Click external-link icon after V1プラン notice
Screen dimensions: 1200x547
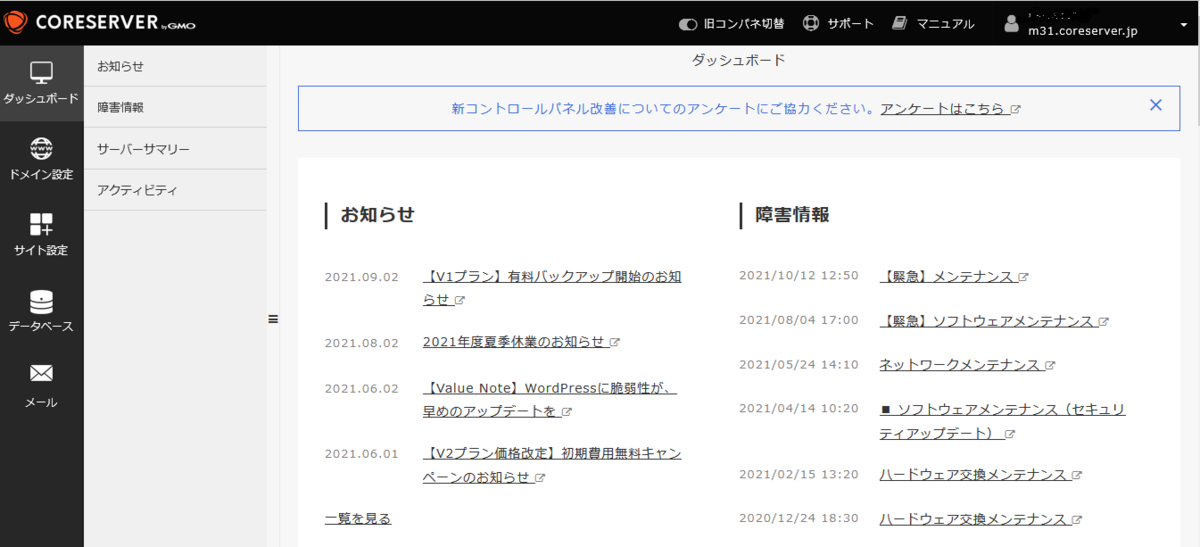coord(460,300)
